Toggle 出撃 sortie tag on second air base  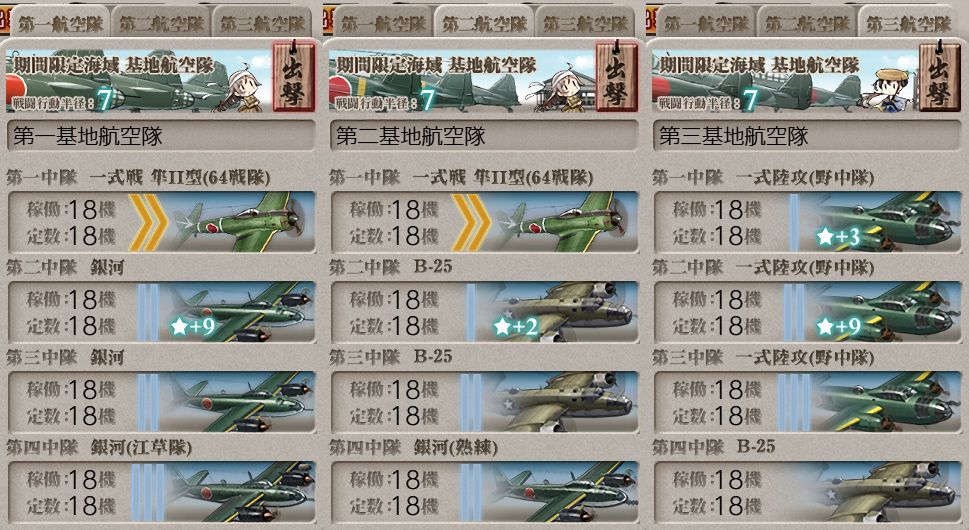coord(617,76)
